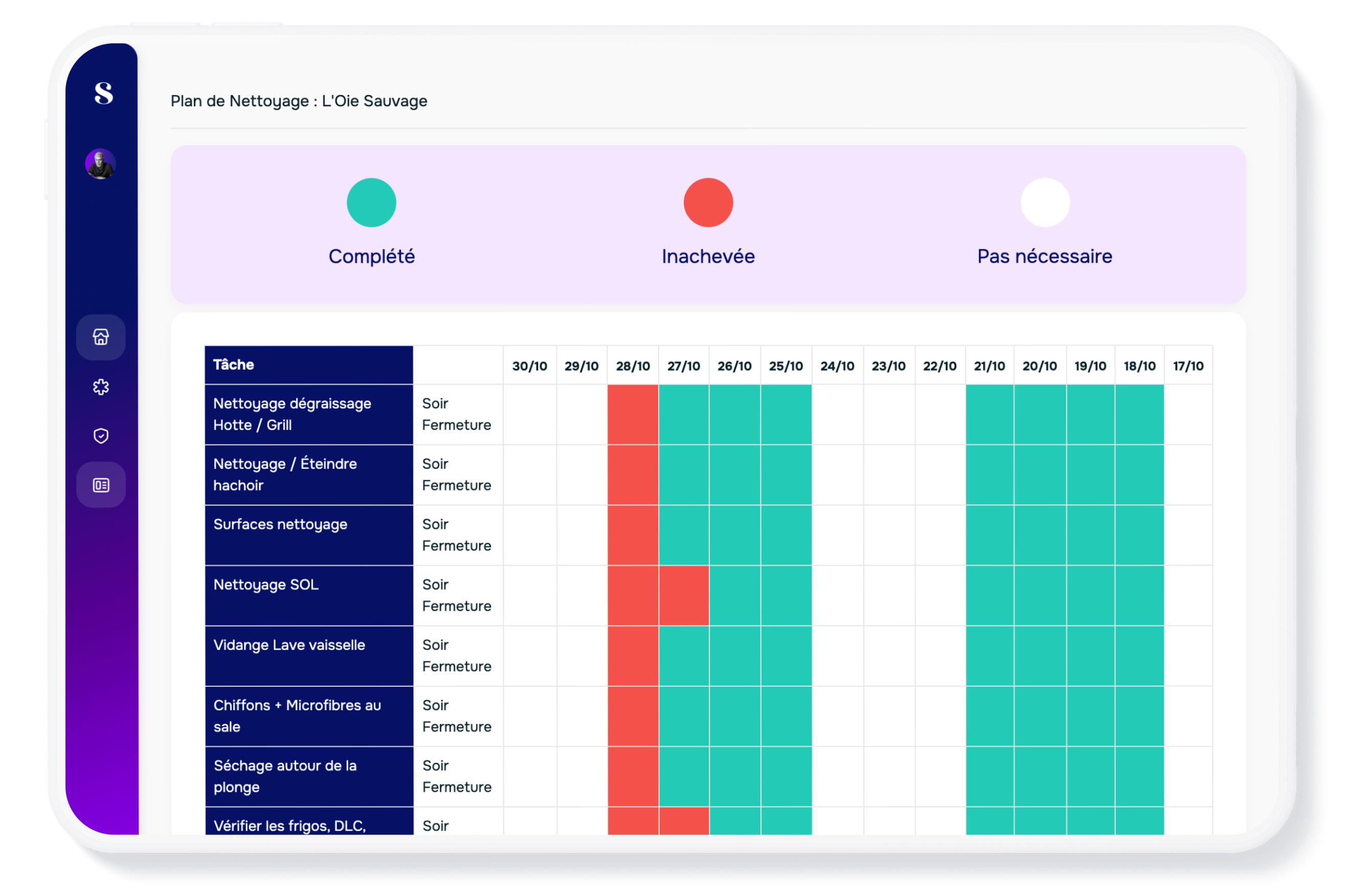Click empty Nettoyage / Éteindre hachoir cell for 30/10
This screenshot has height=896, width=1345.
point(530,475)
